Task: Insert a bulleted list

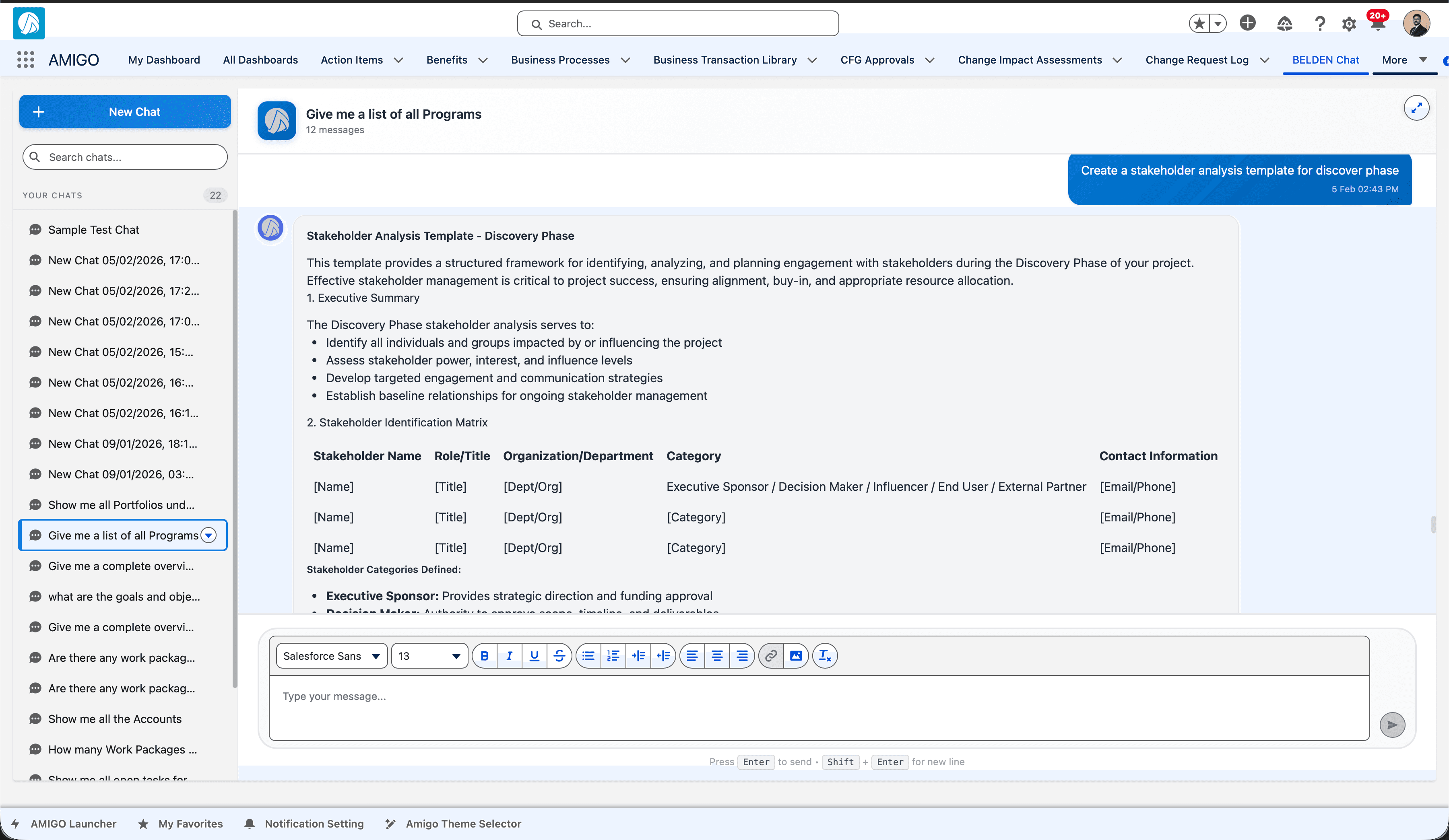Action: click(588, 656)
